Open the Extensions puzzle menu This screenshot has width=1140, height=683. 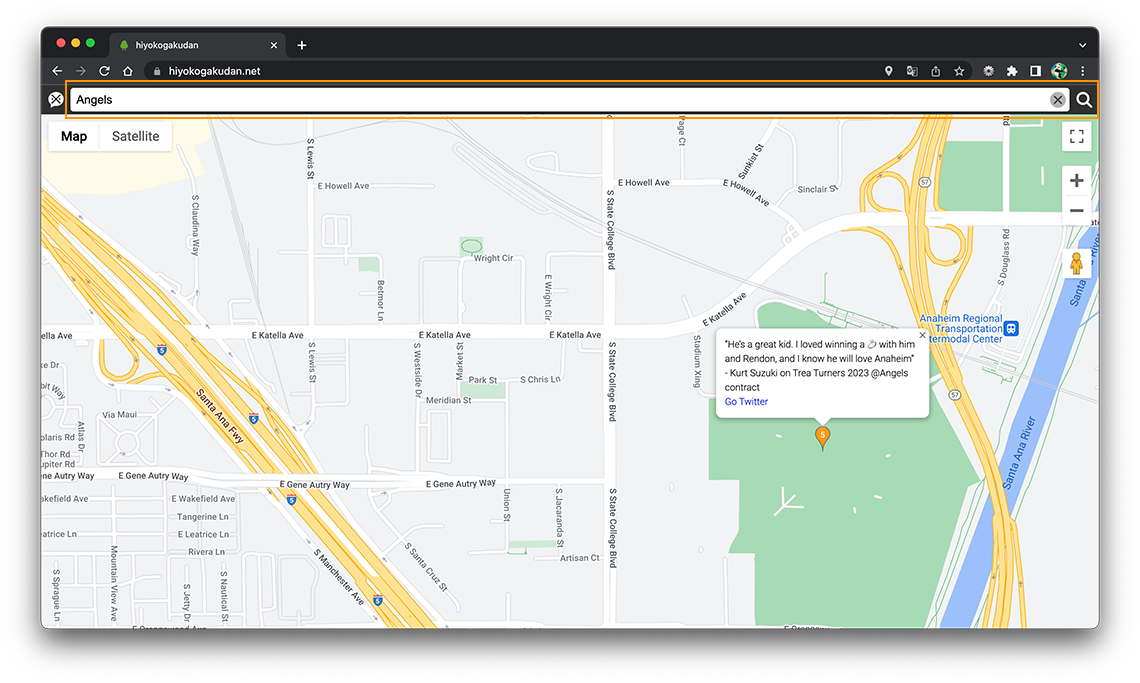[1011, 71]
